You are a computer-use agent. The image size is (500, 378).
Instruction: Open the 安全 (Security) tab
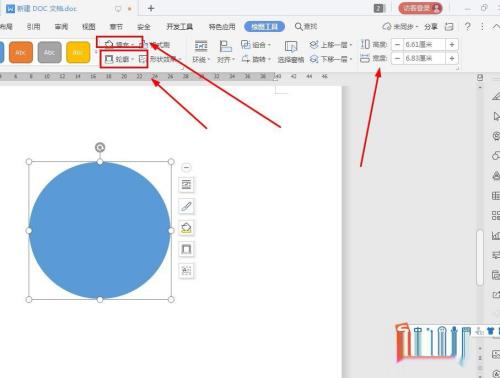tap(144, 27)
